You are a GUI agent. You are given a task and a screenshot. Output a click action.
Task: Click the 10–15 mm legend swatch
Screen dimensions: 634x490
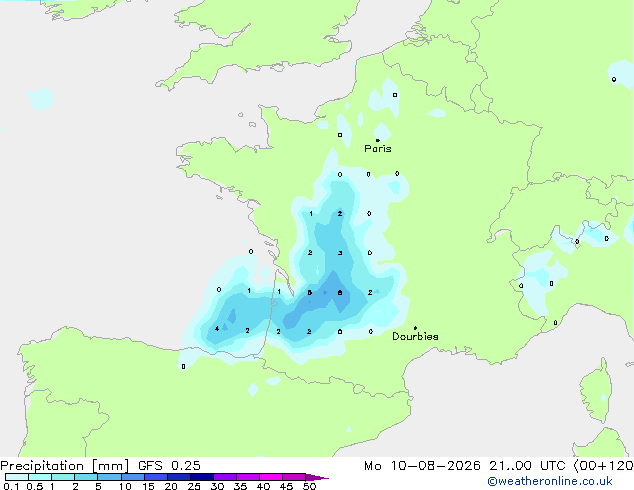pyautogui.click(x=133, y=477)
